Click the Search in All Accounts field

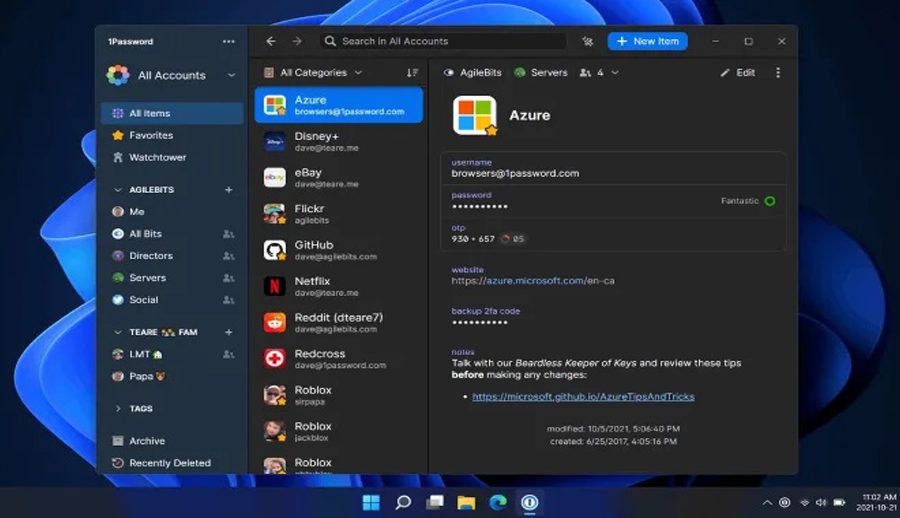pos(445,41)
